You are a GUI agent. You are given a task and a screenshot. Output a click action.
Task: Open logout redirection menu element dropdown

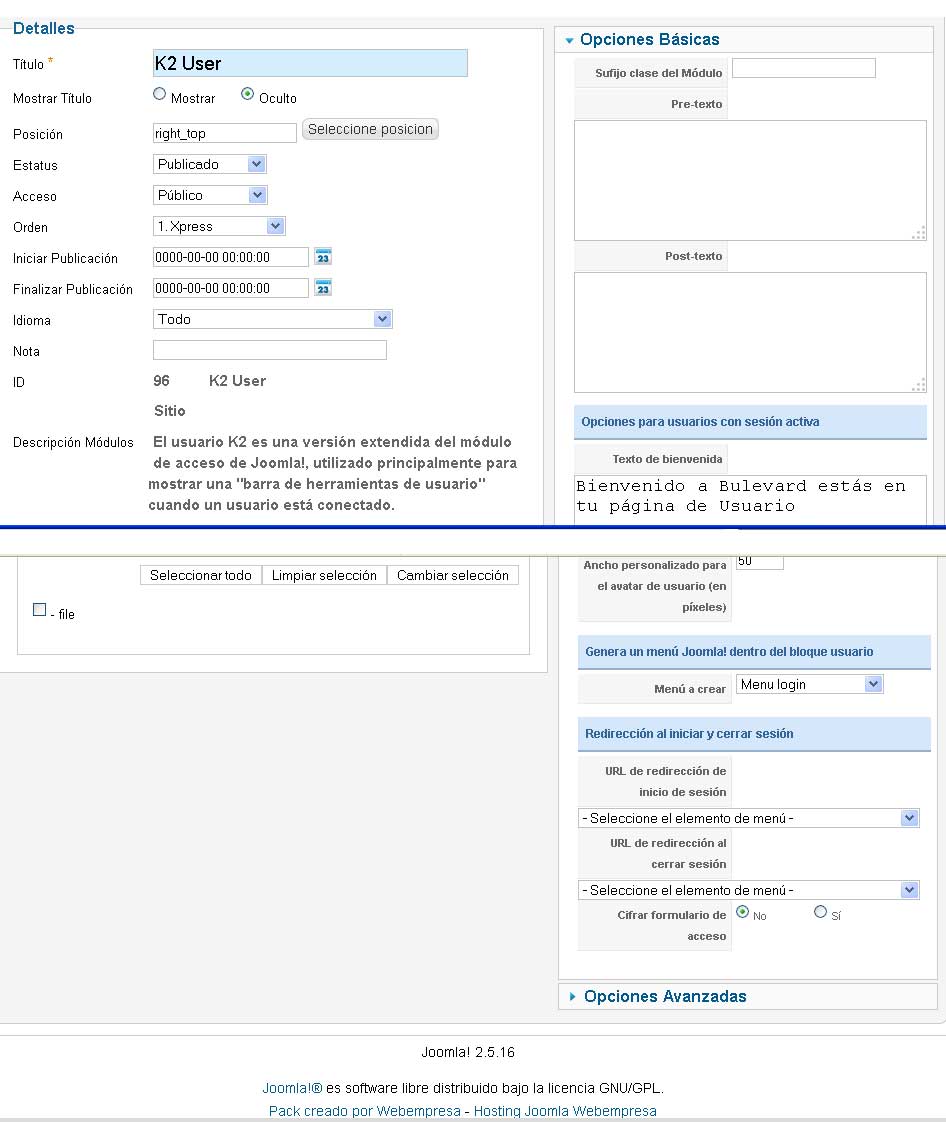tap(748, 890)
